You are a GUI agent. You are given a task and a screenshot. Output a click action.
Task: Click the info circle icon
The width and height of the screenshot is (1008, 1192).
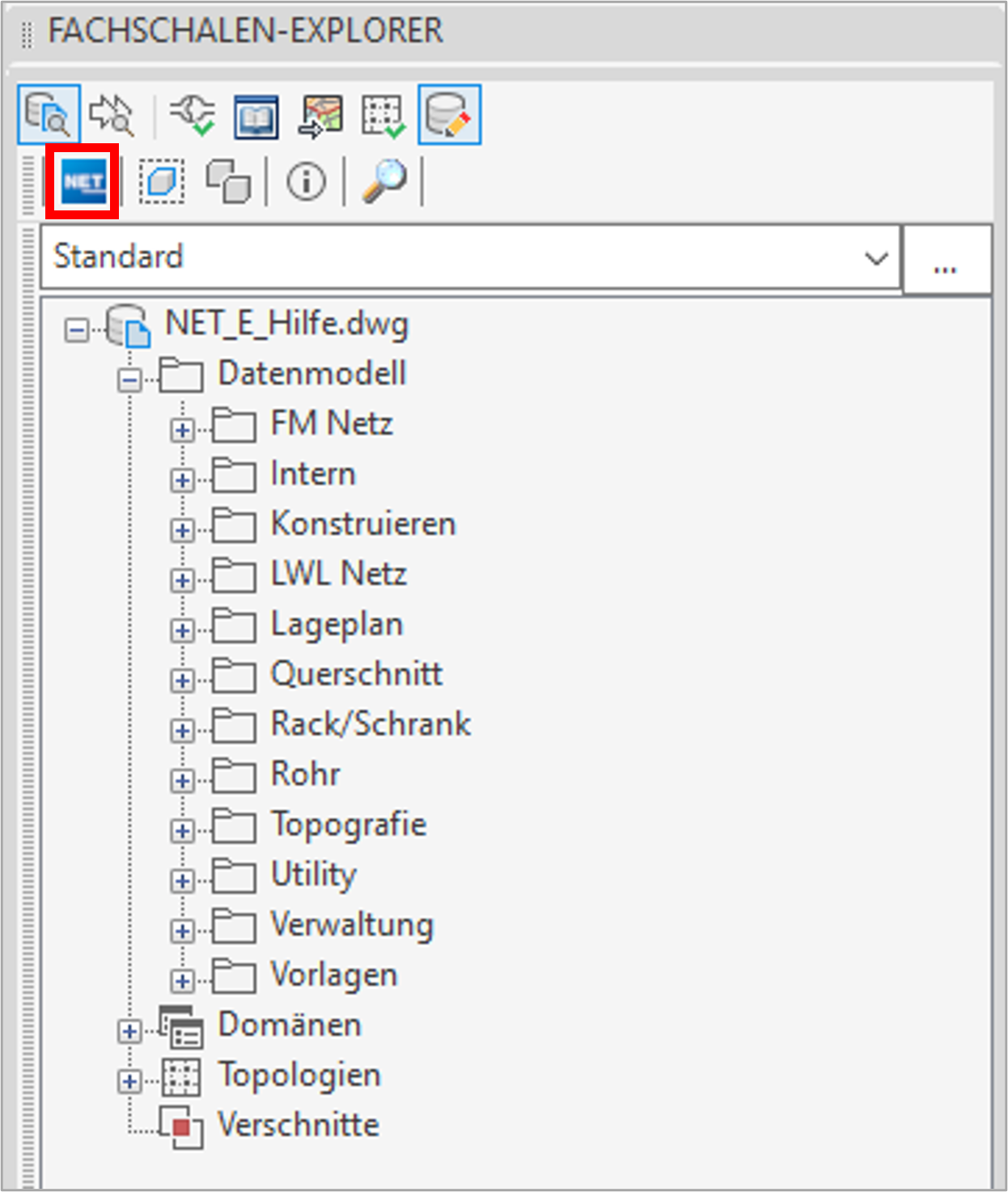307,181
